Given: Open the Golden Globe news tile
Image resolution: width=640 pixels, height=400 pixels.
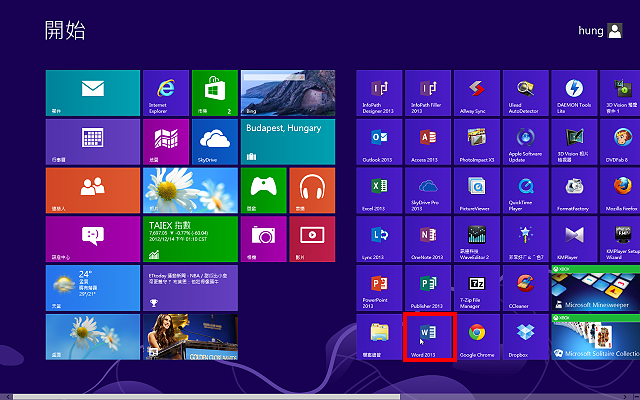Looking at the screenshot, I should coord(190,337).
